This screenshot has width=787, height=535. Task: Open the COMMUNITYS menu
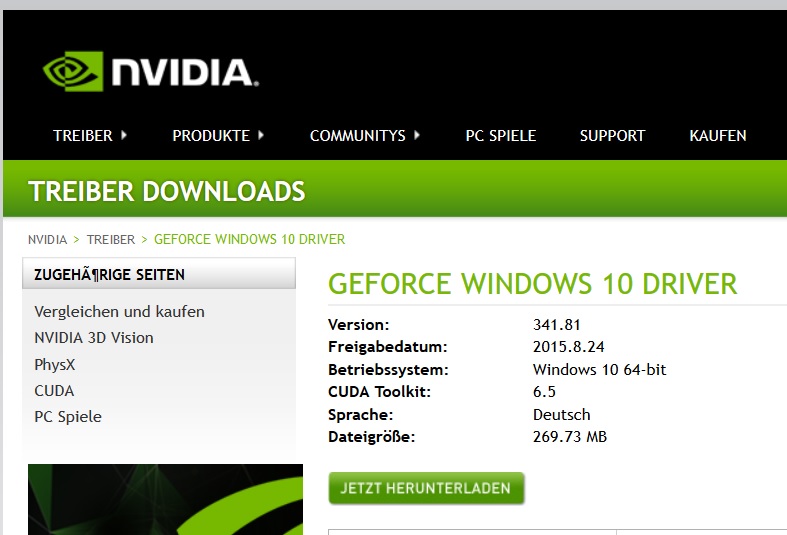pos(357,136)
